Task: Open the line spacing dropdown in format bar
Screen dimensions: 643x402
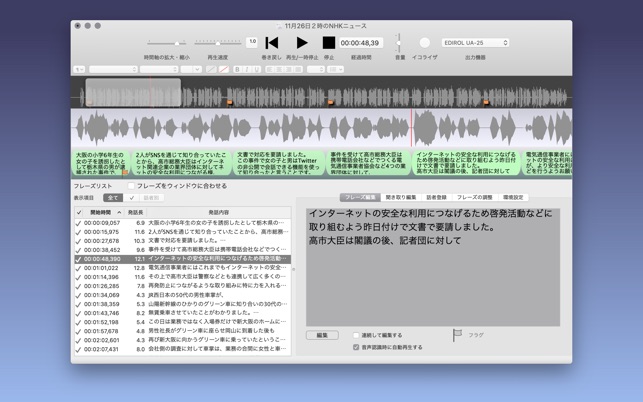Action: tap(316, 69)
